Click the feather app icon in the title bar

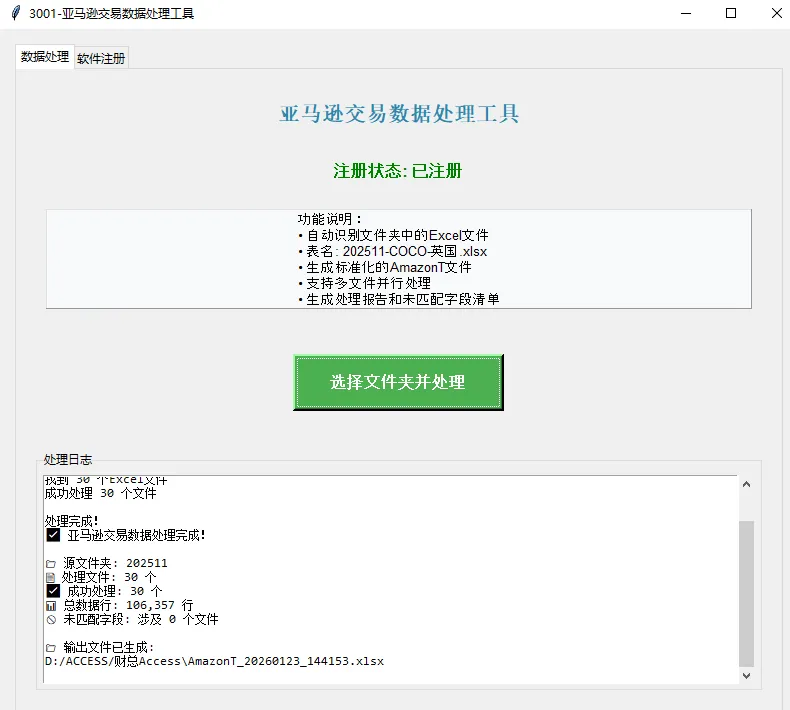tap(16, 13)
